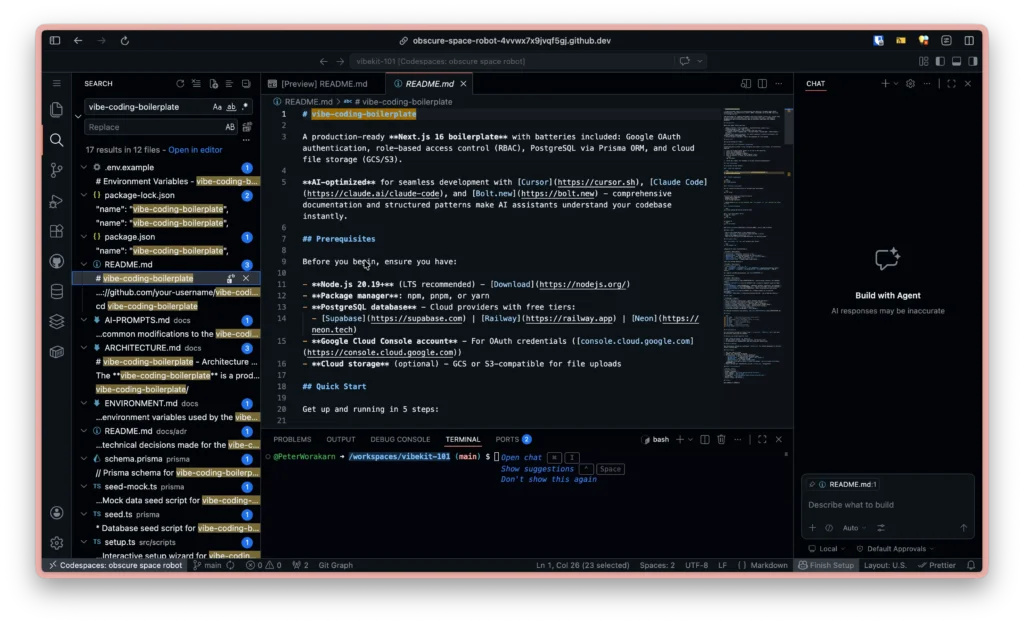The width and height of the screenshot is (1024, 625).
Task: Open the Accounts menu in activity bar
Action: tap(57, 513)
